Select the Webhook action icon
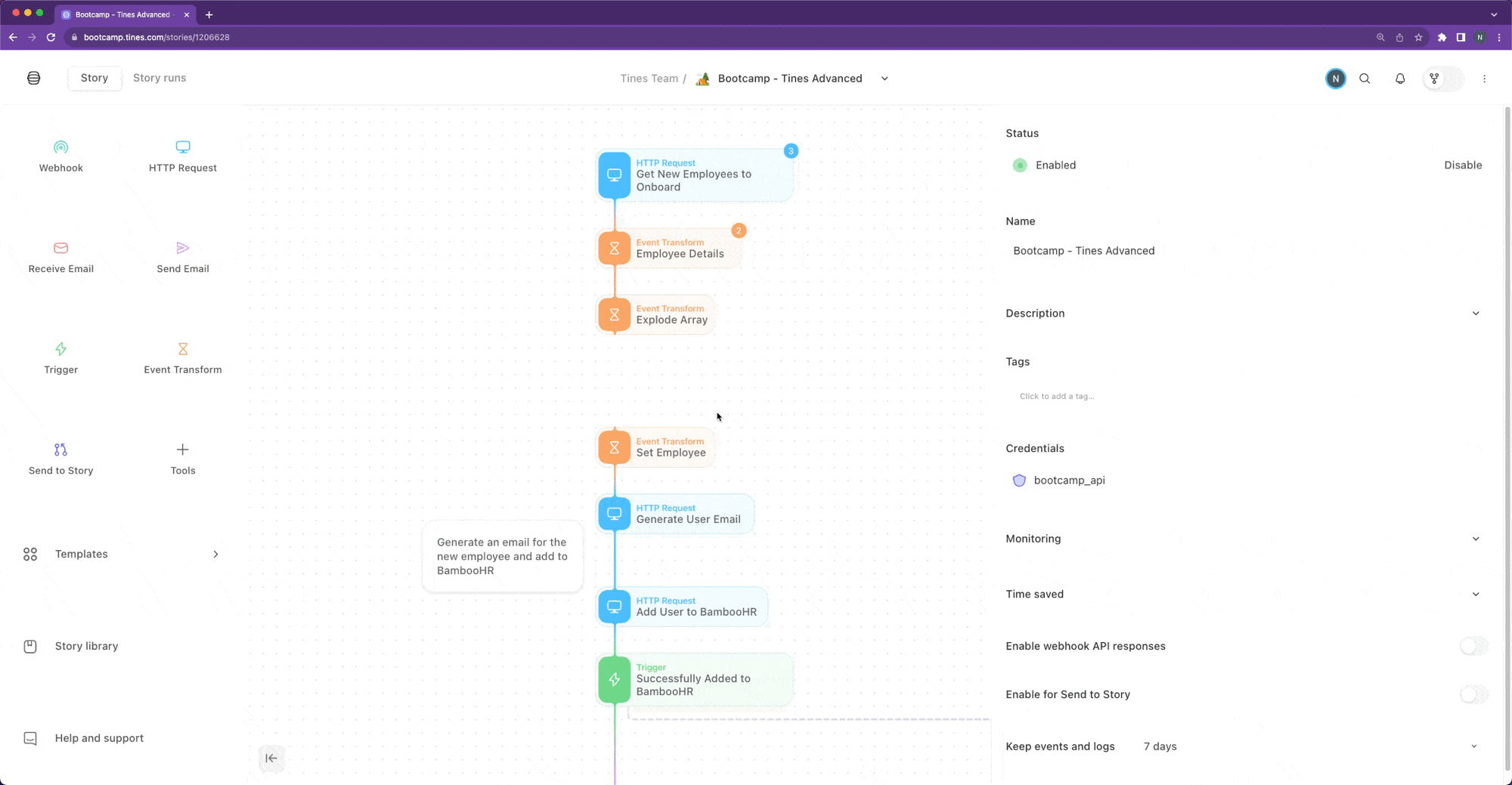The height and width of the screenshot is (785, 1512). (60, 147)
